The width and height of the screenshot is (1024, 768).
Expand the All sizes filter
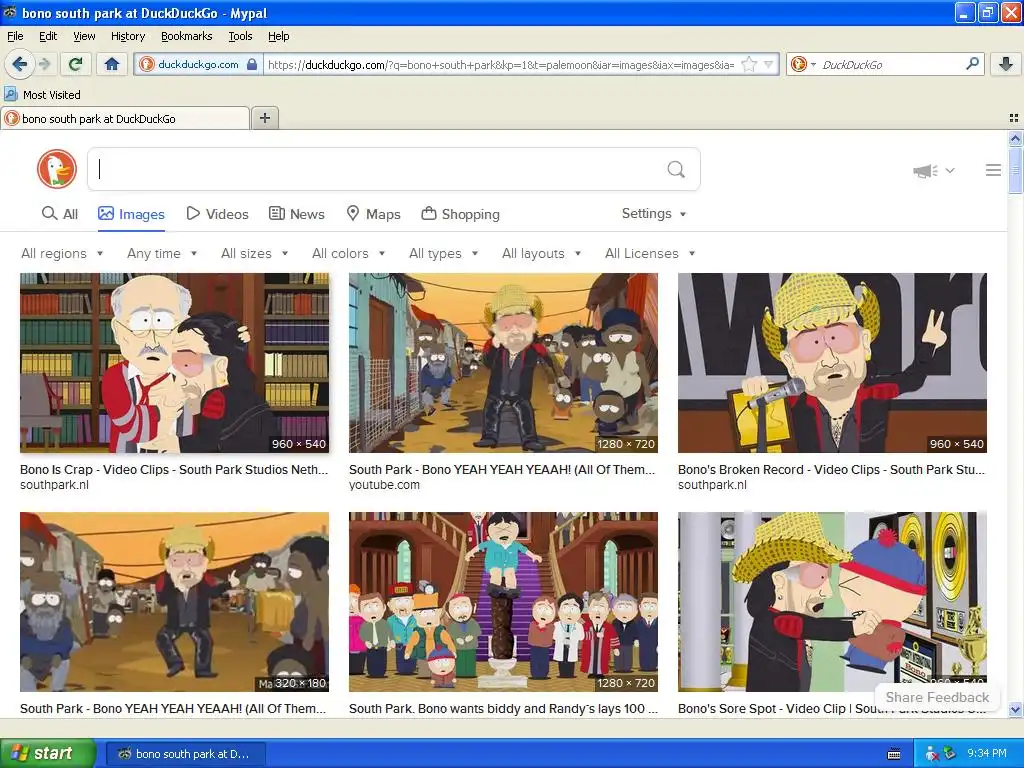coord(254,253)
